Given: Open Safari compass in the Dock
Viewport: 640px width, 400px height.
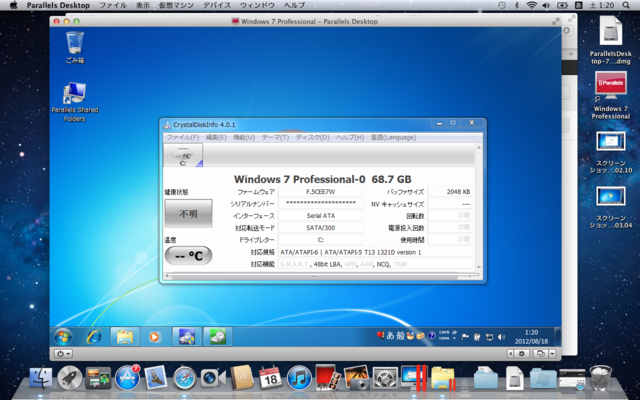Looking at the screenshot, I should click(184, 378).
